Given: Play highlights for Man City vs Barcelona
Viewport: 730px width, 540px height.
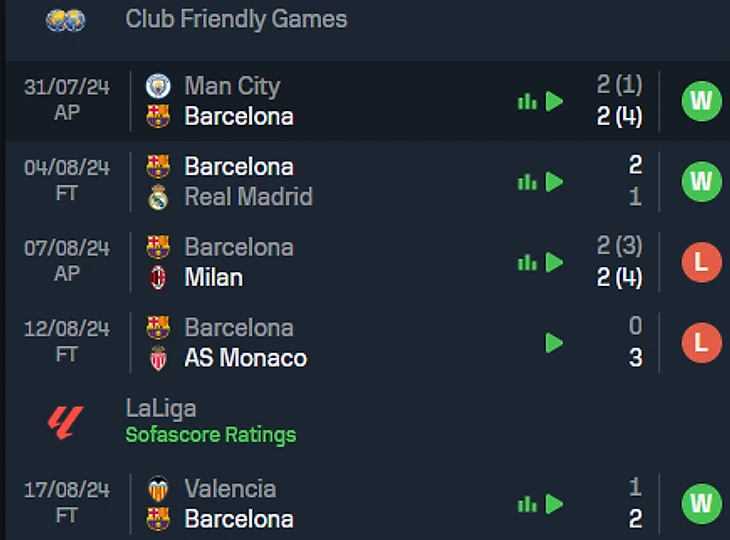Looking at the screenshot, I should click(x=554, y=102).
